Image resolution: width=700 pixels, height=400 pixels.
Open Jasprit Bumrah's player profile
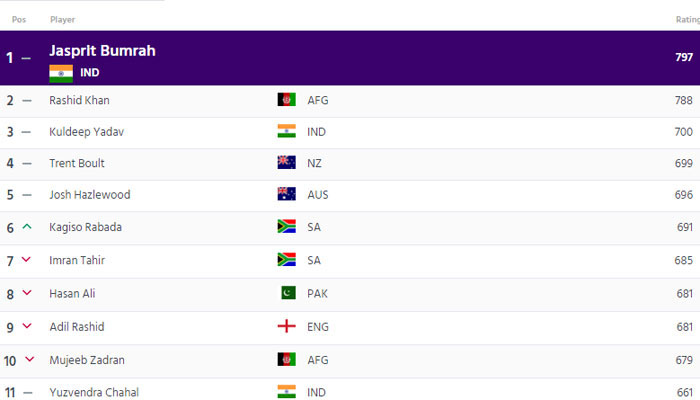[x=102, y=50]
